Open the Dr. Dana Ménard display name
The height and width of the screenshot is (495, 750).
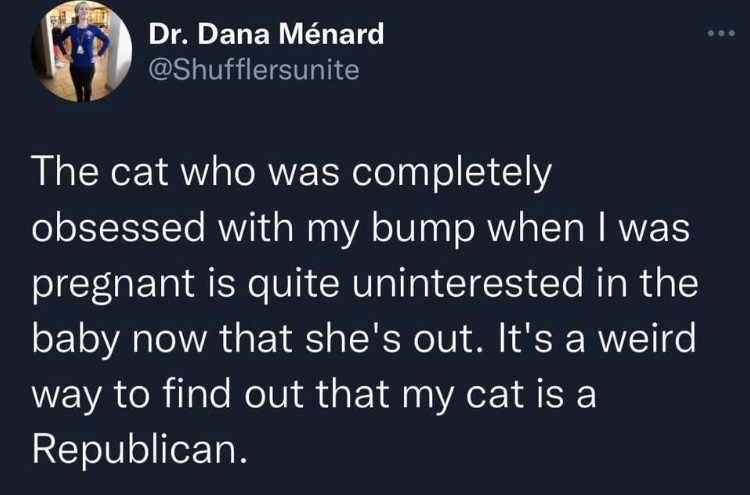pos(266,34)
